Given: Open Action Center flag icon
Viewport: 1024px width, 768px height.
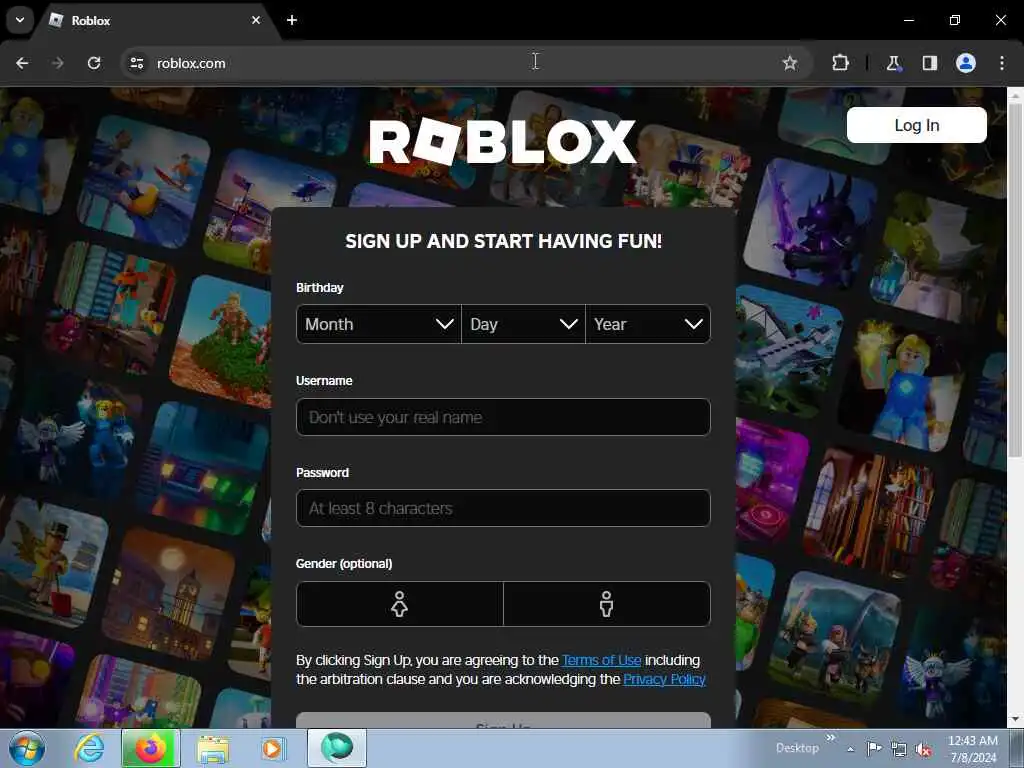Looking at the screenshot, I should tap(874, 748).
